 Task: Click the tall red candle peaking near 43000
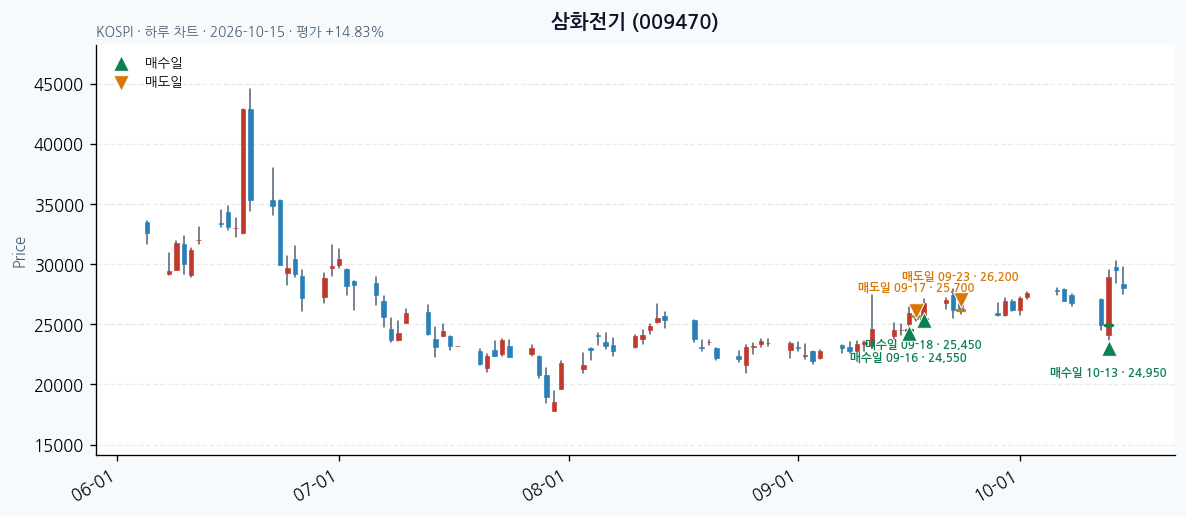click(244, 172)
